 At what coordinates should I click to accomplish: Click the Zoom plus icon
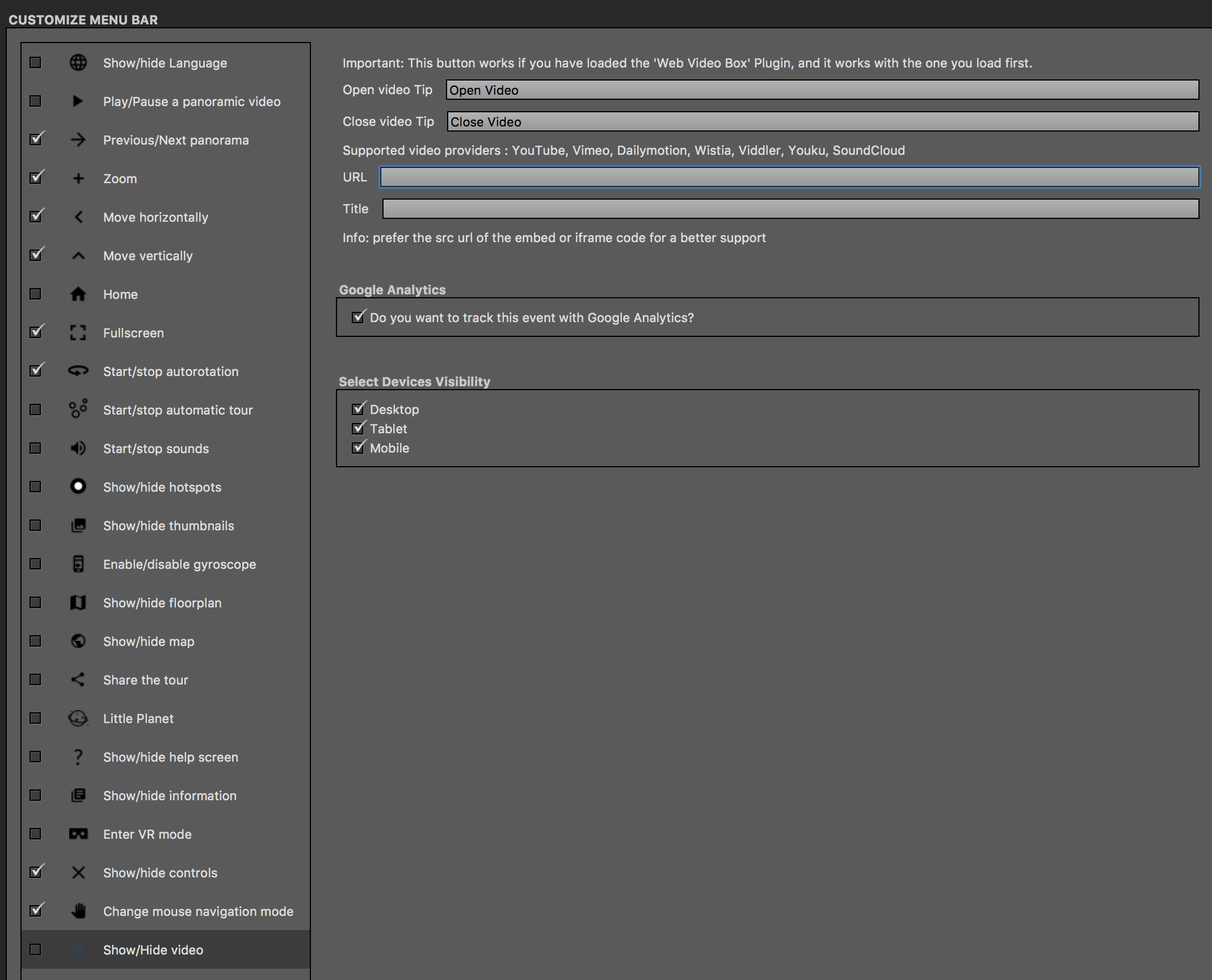78,178
